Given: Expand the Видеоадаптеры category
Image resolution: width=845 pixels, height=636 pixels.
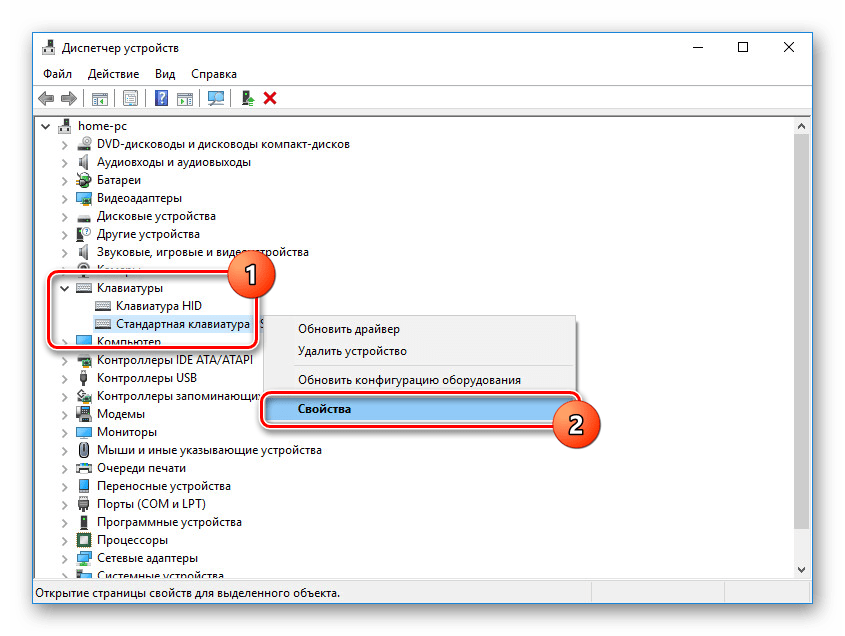Looking at the screenshot, I should (x=65, y=198).
